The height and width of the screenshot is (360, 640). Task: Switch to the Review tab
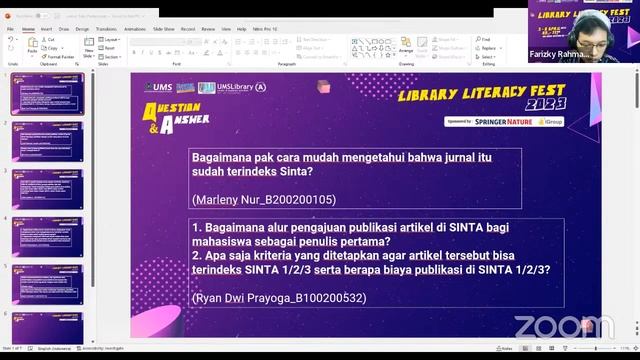coord(208,29)
